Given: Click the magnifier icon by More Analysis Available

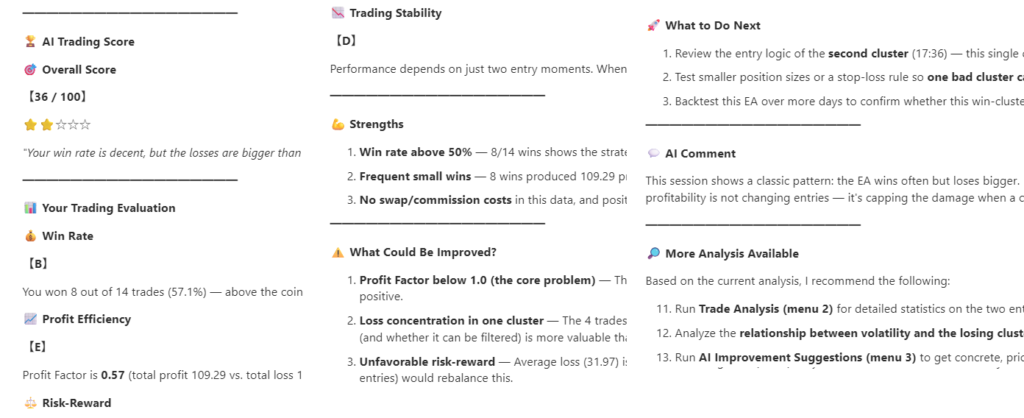Looking at the screenshot, I should (x=653, y=254).
